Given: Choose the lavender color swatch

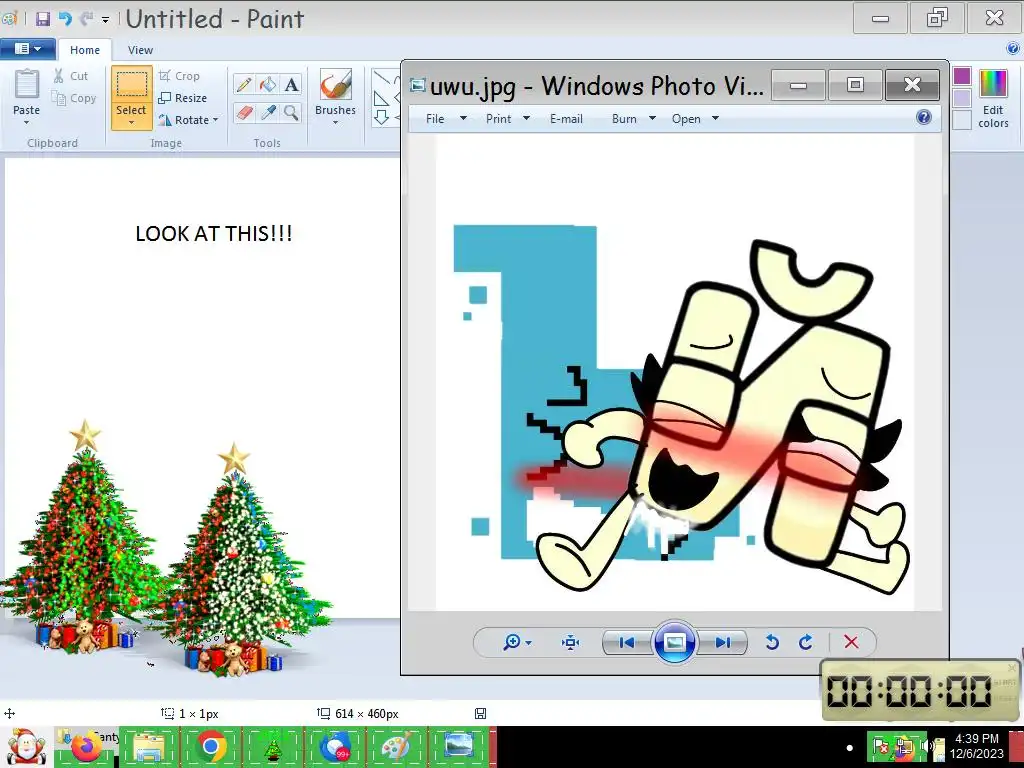Looking at the screenshot, I should (x=962, y=98).
